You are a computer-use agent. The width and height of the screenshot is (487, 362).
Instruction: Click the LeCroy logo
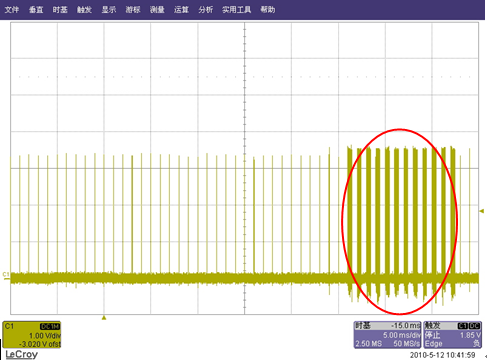pos(22,354)
